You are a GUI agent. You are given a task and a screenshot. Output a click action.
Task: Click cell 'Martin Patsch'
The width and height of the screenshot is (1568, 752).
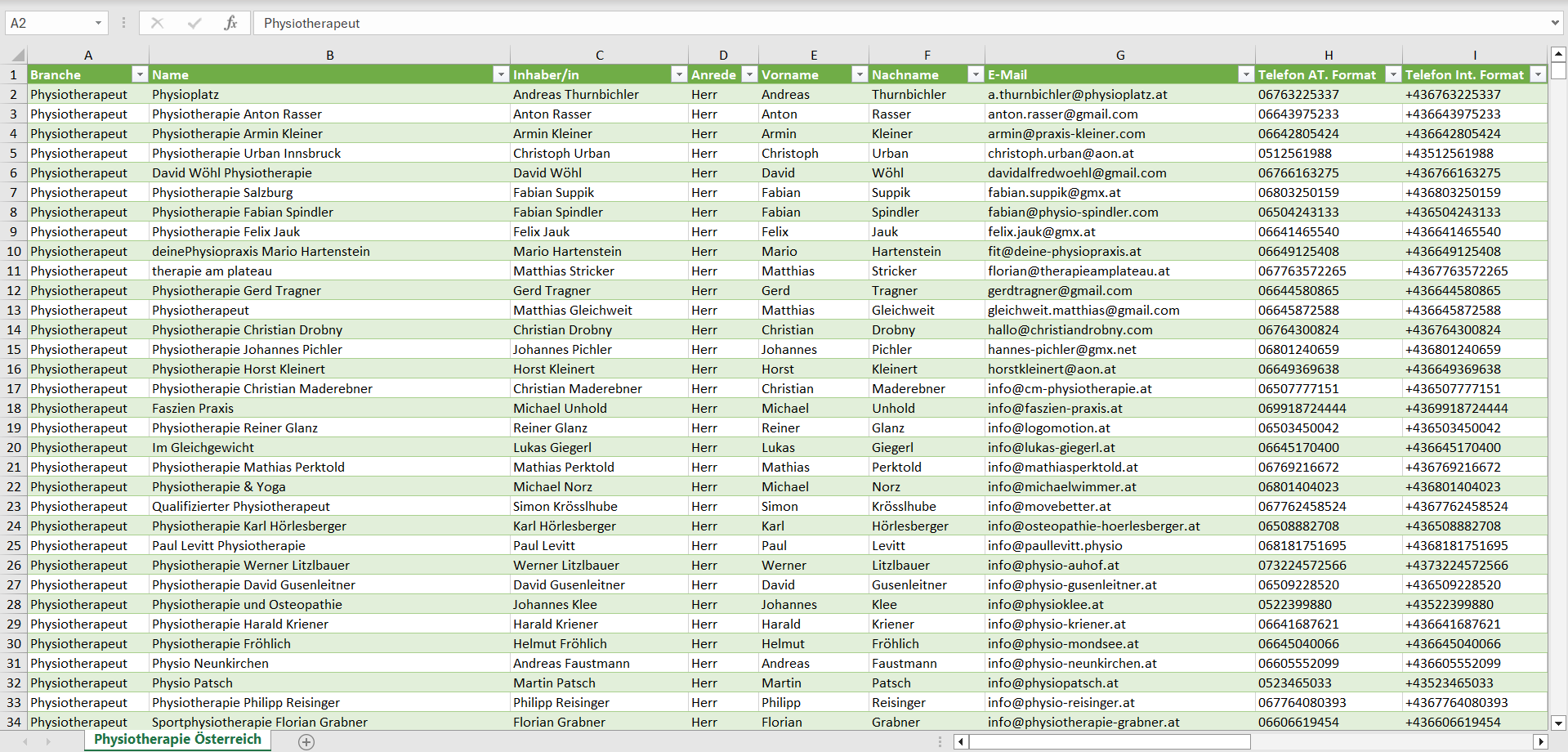coord(599,683)
